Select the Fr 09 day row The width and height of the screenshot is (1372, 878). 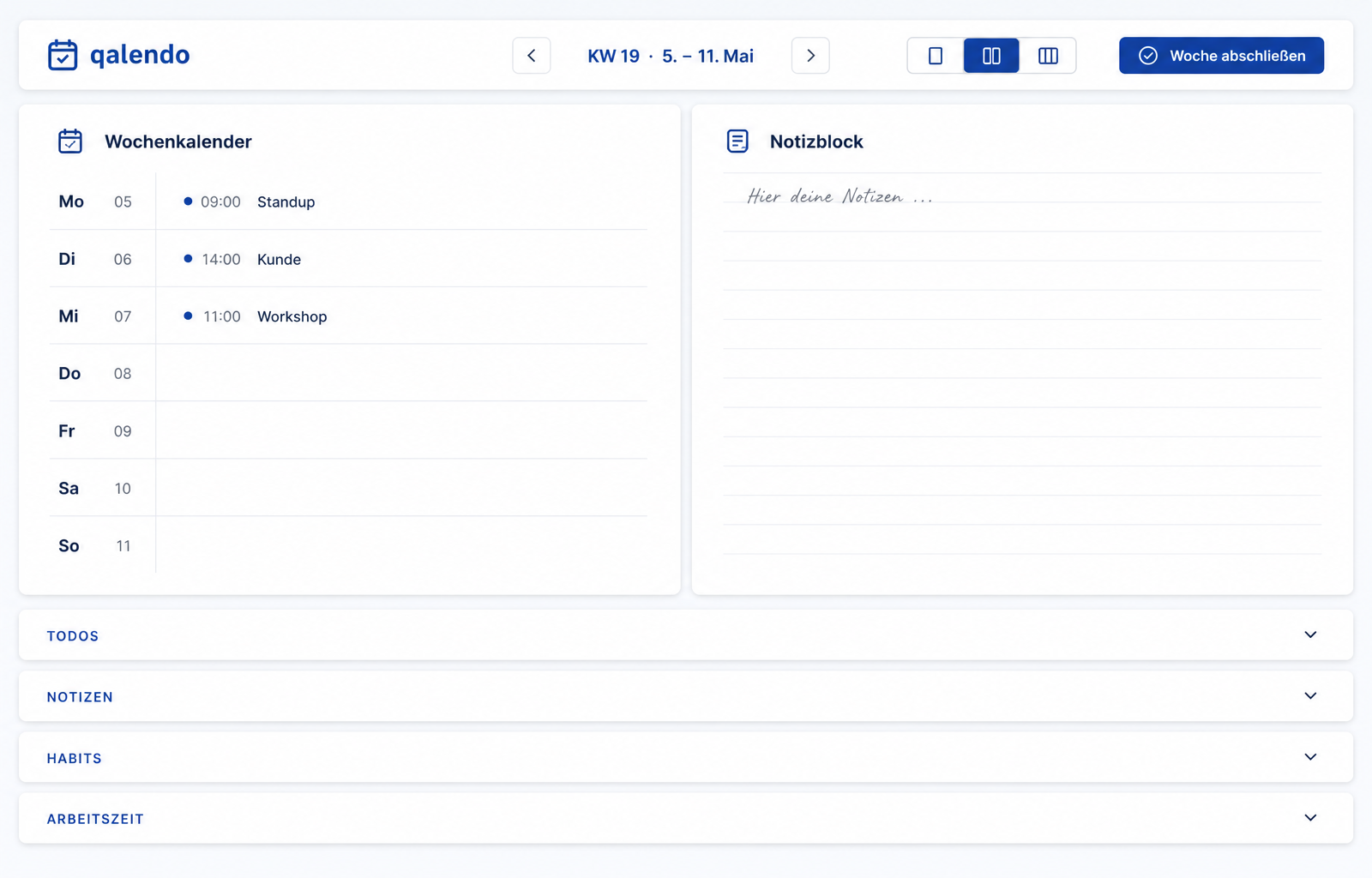348,430
